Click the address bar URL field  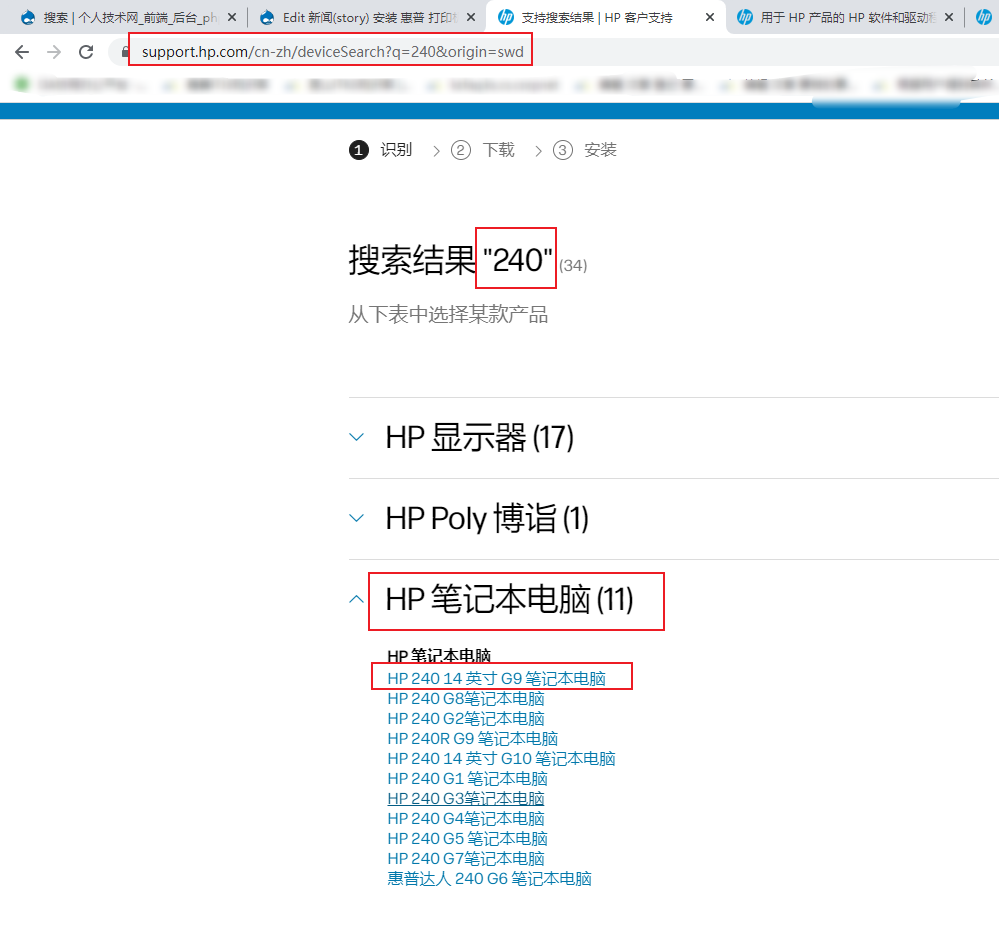point(333,52)
